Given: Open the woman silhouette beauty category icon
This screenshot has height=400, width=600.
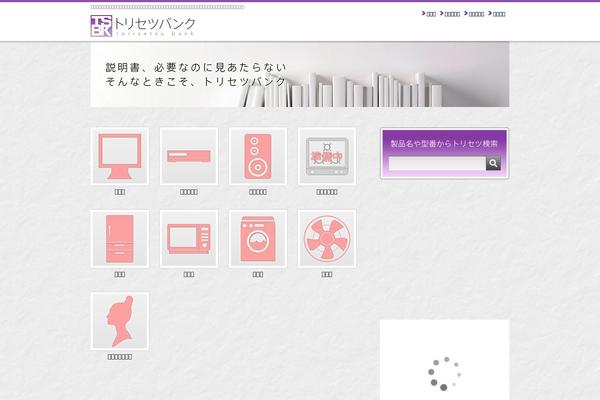Looking at the screenshot, I should pos(120,321).
